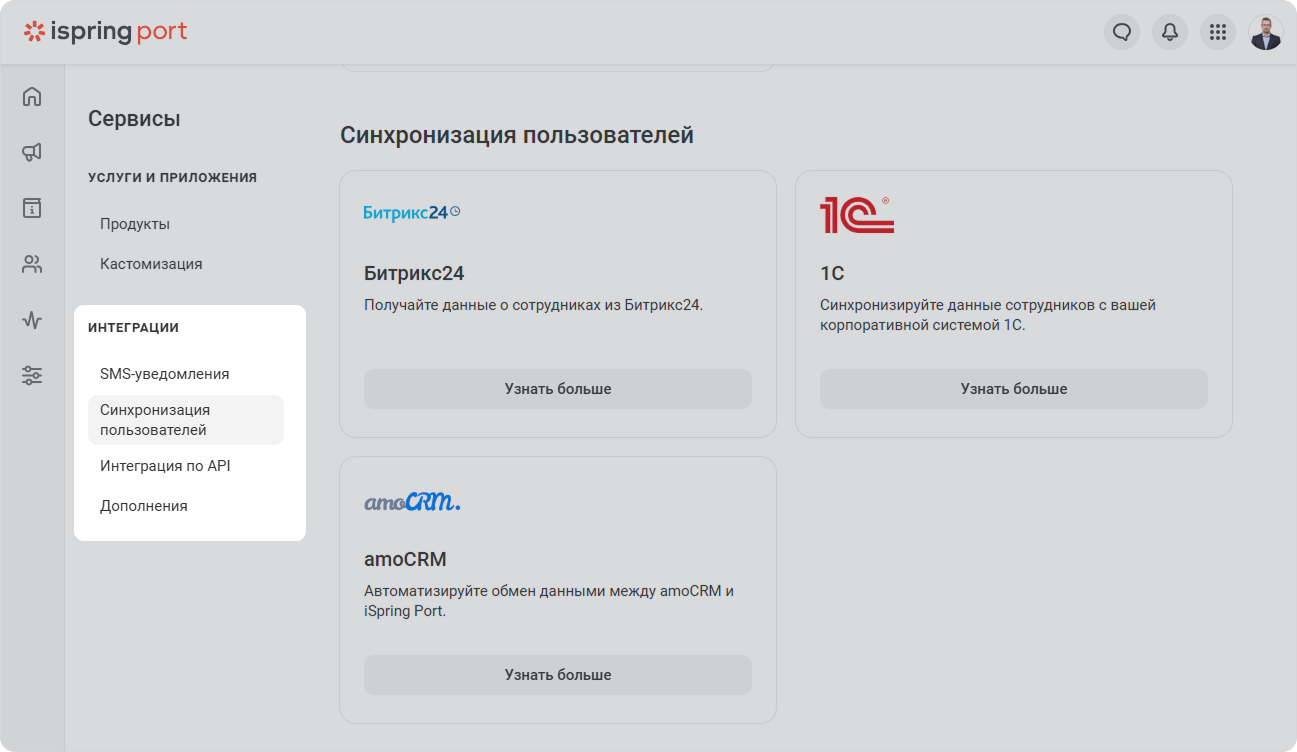Click the iSpring Port logo
The width and height of the screenshot is (1297, 752).
105,32
